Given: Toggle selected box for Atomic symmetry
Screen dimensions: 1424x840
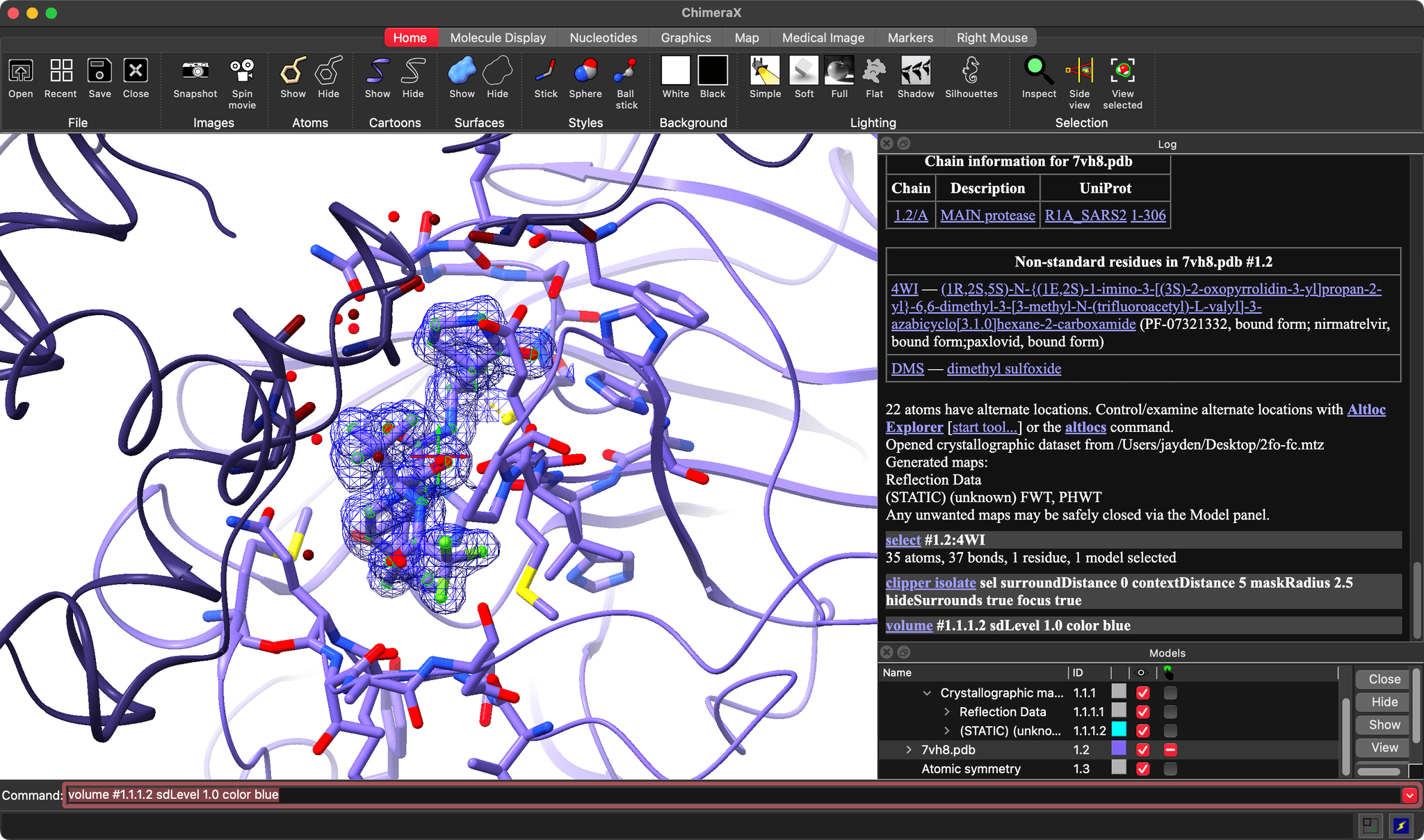Looking at the screenshot, I should [1170, 768].
